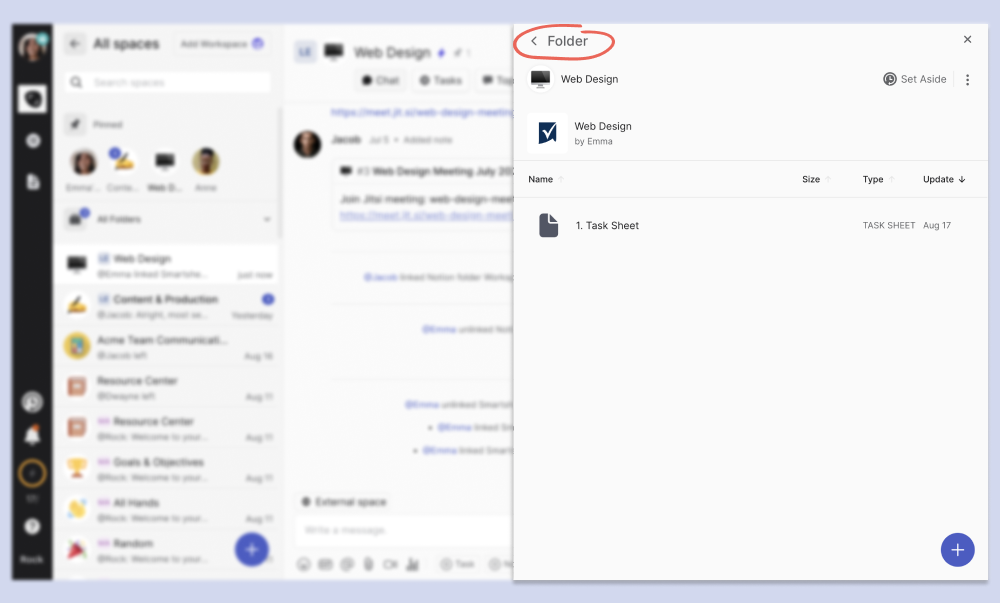1000x603 pixels.
Task: Close the Folder panel
Action: 967,40
